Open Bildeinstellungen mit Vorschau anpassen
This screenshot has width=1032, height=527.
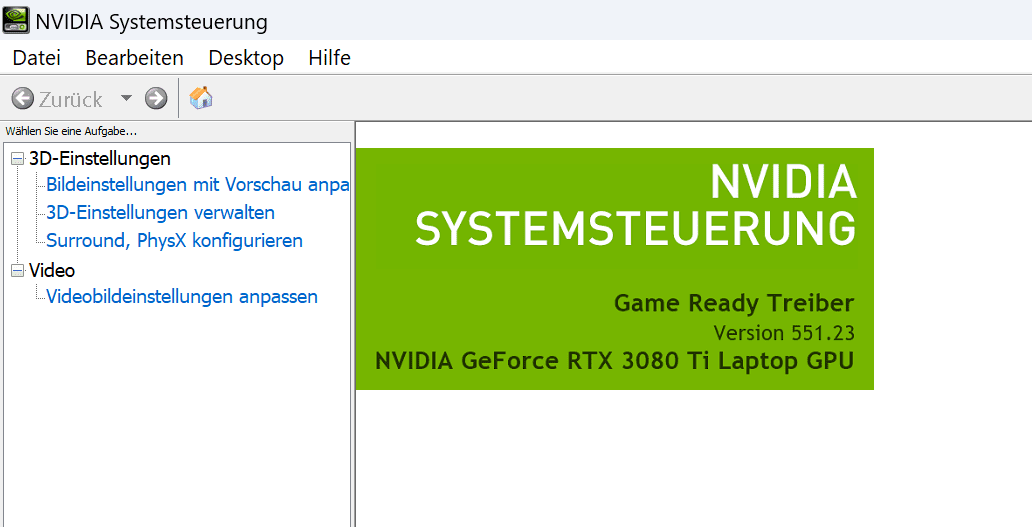tap(197, 185)
